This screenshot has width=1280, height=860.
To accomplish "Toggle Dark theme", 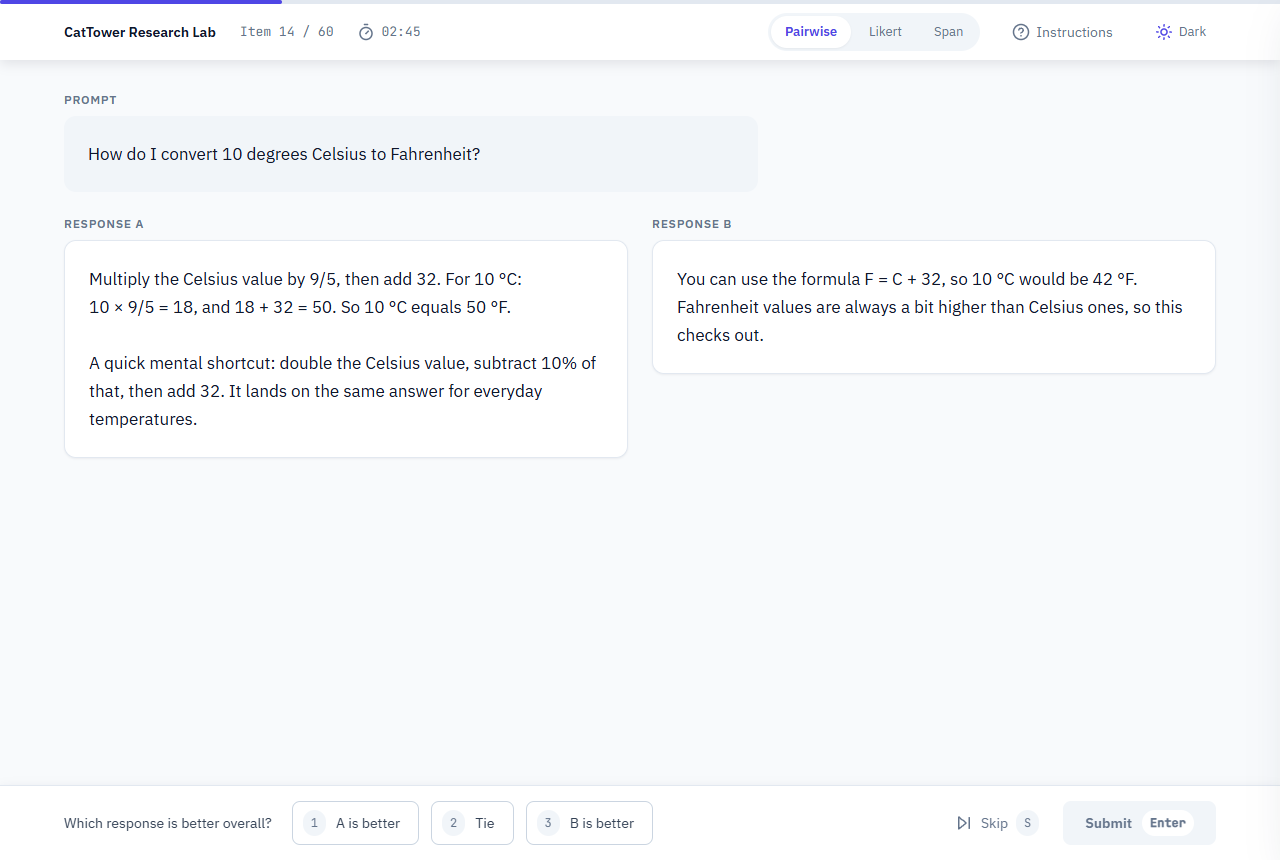I will click(1181, 32).
